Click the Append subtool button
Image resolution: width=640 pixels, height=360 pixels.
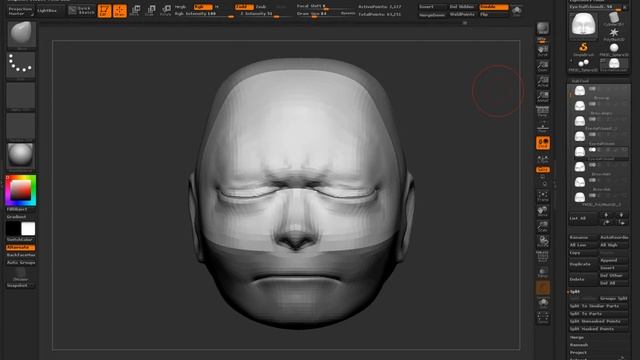pyautogui.click(x=613, y=260)
